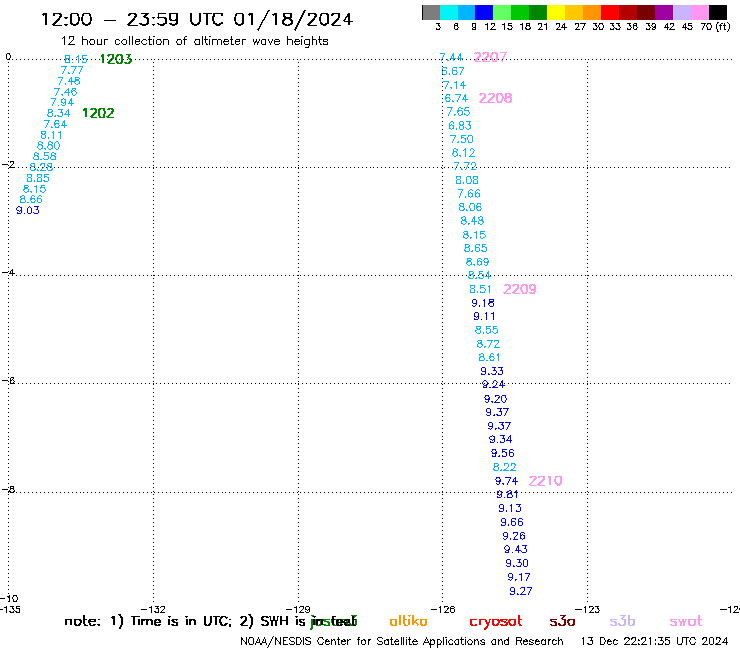Click the '70 (ft)' legend label
The width and height of the screenshot is (740, 650).
pos(715,26)
